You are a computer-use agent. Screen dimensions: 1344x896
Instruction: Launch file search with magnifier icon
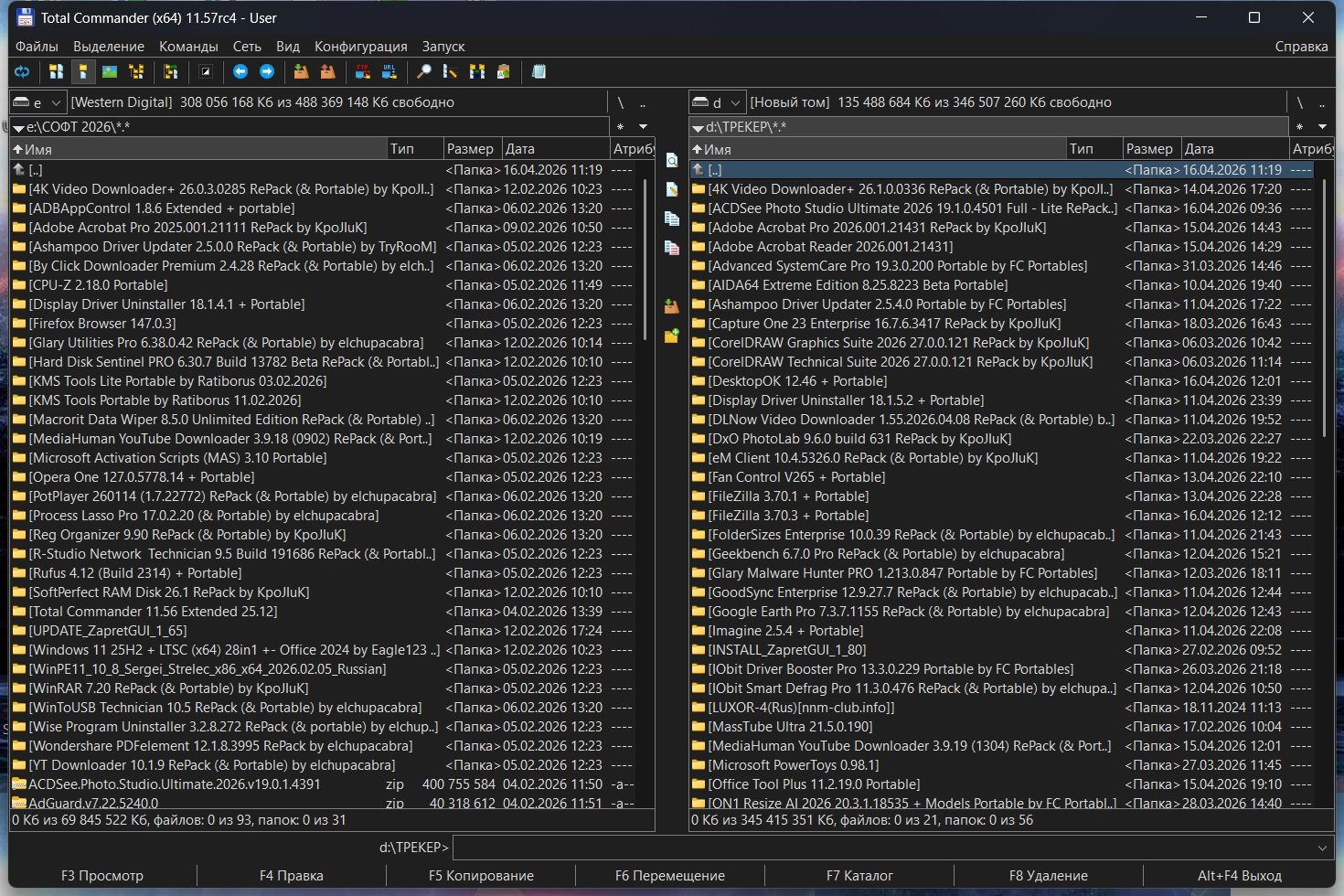[x=423, y=71]
